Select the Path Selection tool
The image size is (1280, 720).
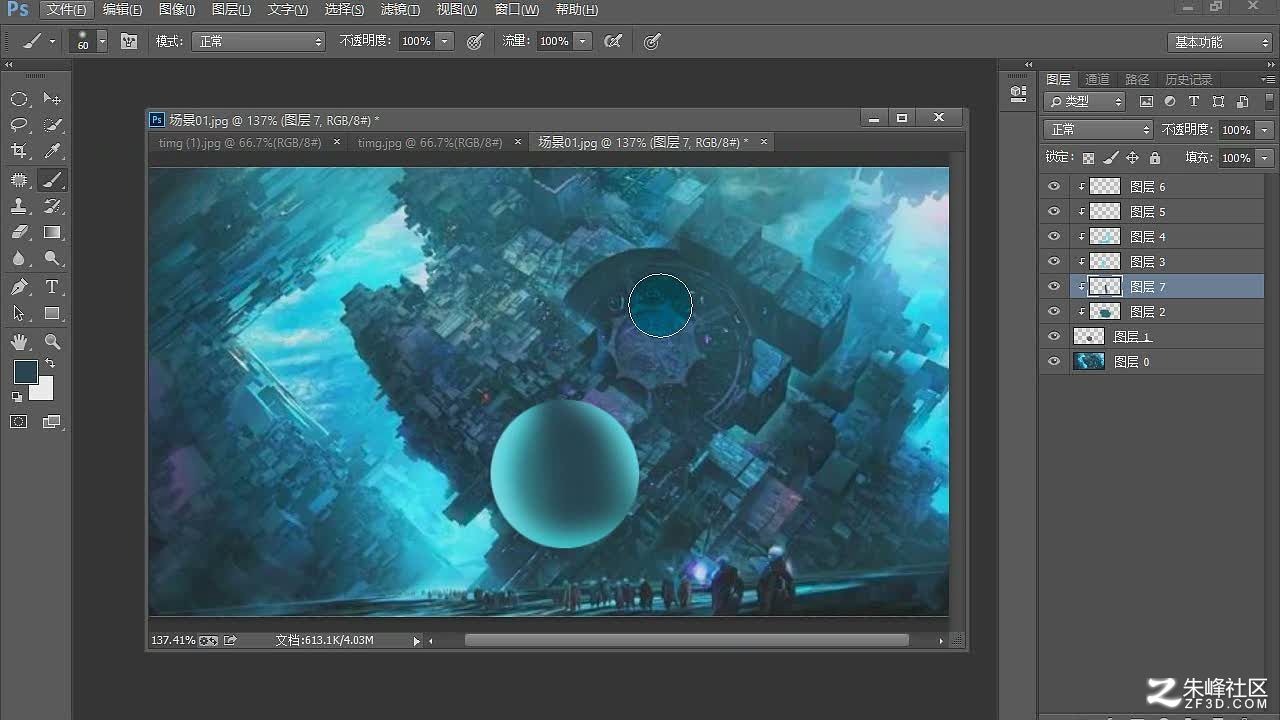tap(19, 313)
